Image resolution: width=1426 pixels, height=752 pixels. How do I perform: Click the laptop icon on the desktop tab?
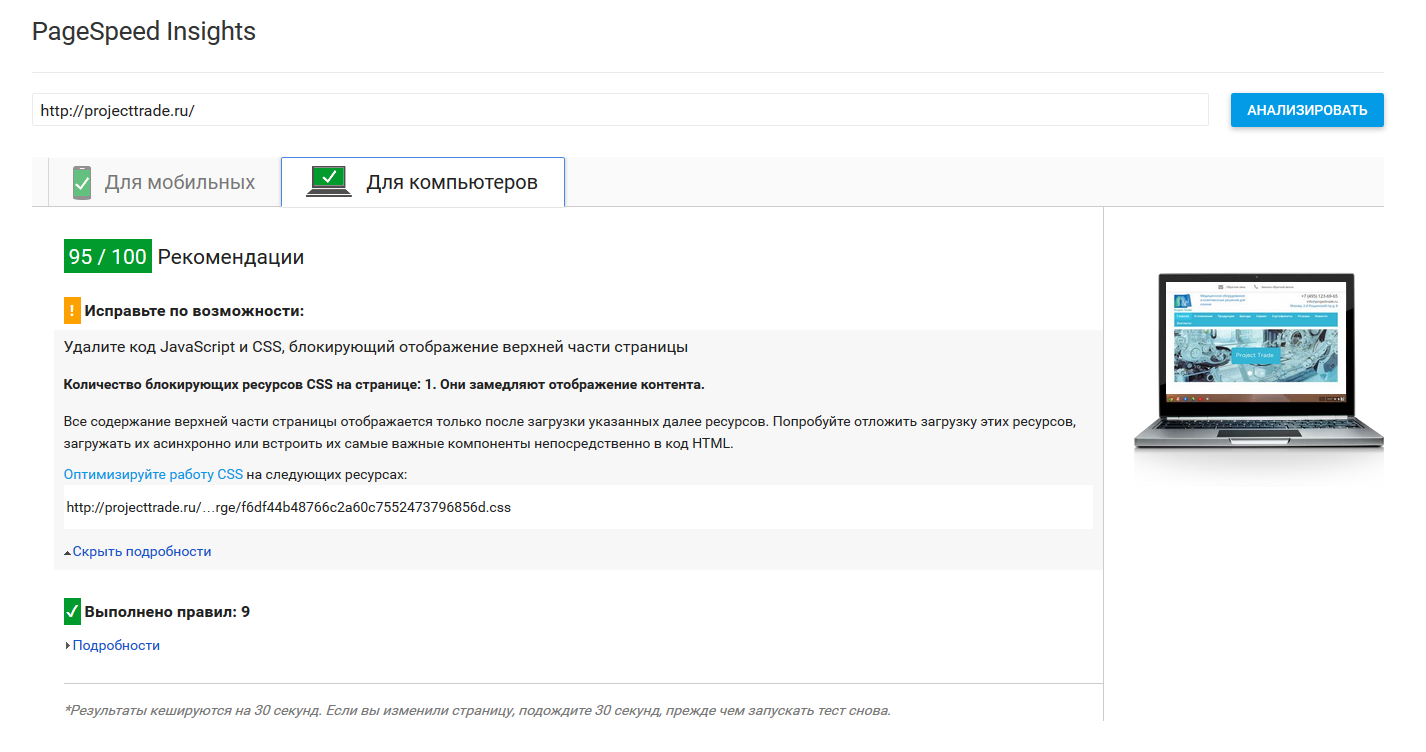click(x=329, y=182)
